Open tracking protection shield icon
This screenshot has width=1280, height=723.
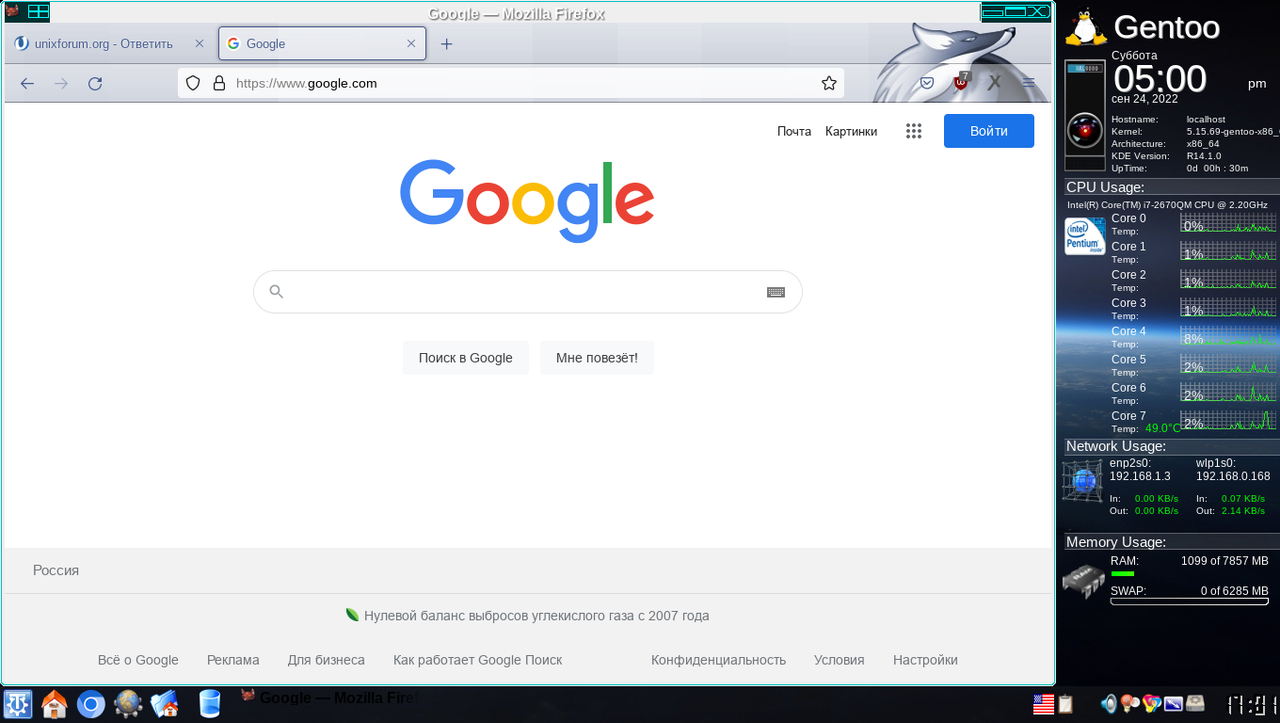coord(194,84)
